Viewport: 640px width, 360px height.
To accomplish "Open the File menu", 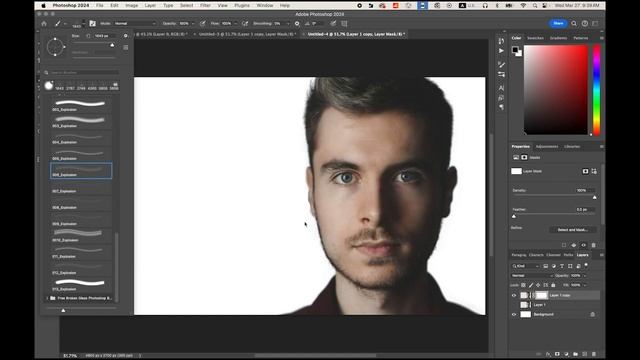I will tap(100, 6).
